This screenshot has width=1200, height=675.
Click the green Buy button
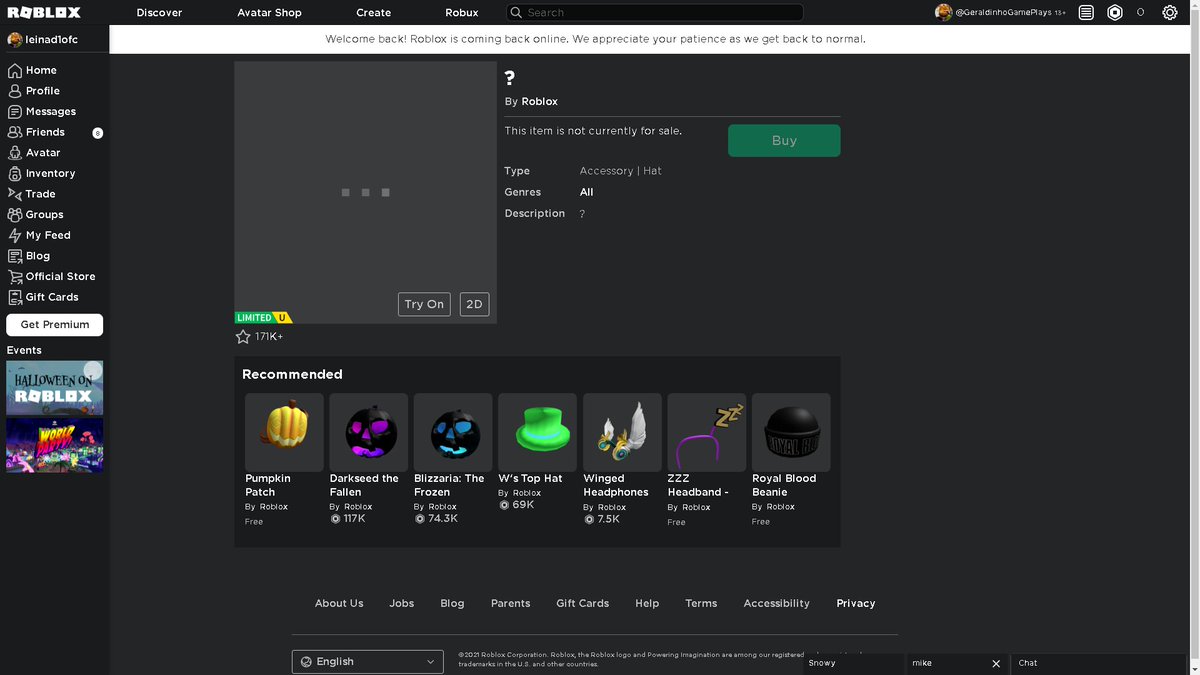784,141
